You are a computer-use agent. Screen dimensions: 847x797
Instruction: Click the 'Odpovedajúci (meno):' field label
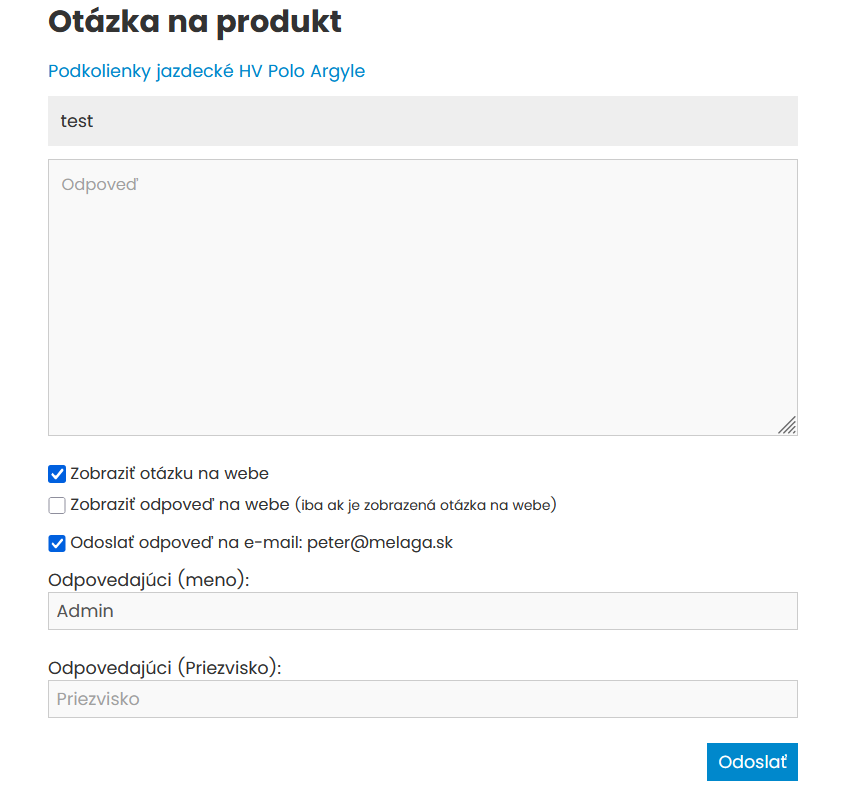[x=148, y=579]
